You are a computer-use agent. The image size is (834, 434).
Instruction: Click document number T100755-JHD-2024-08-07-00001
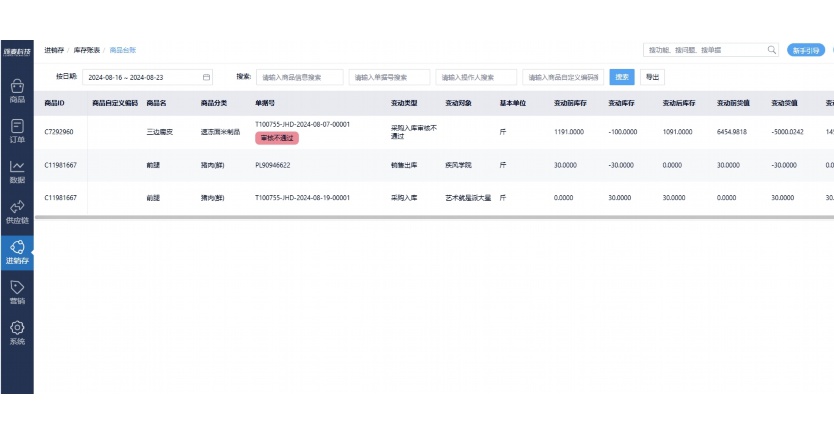point(302,124)
